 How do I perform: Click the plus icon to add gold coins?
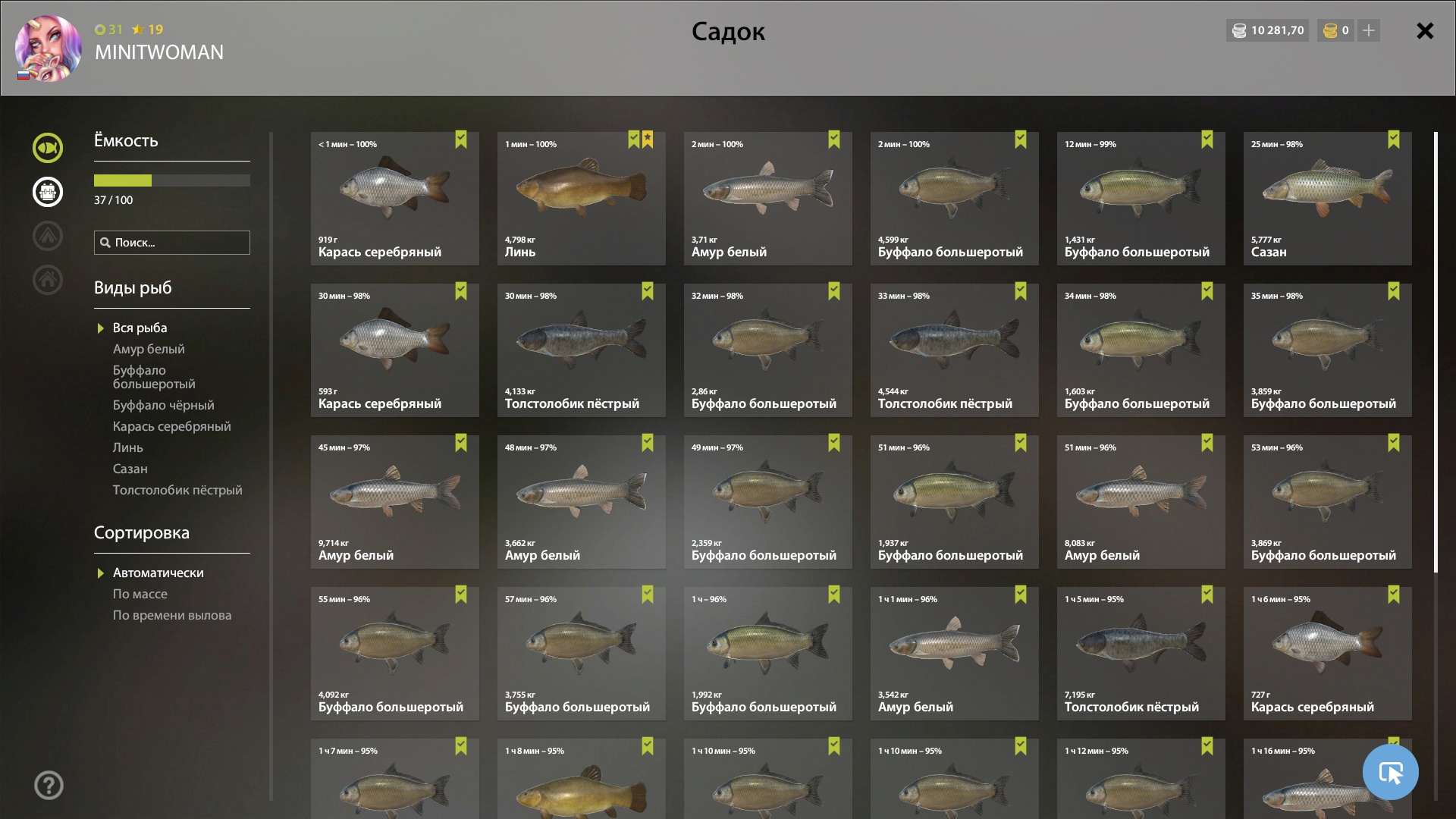[x=1369, y=30]
